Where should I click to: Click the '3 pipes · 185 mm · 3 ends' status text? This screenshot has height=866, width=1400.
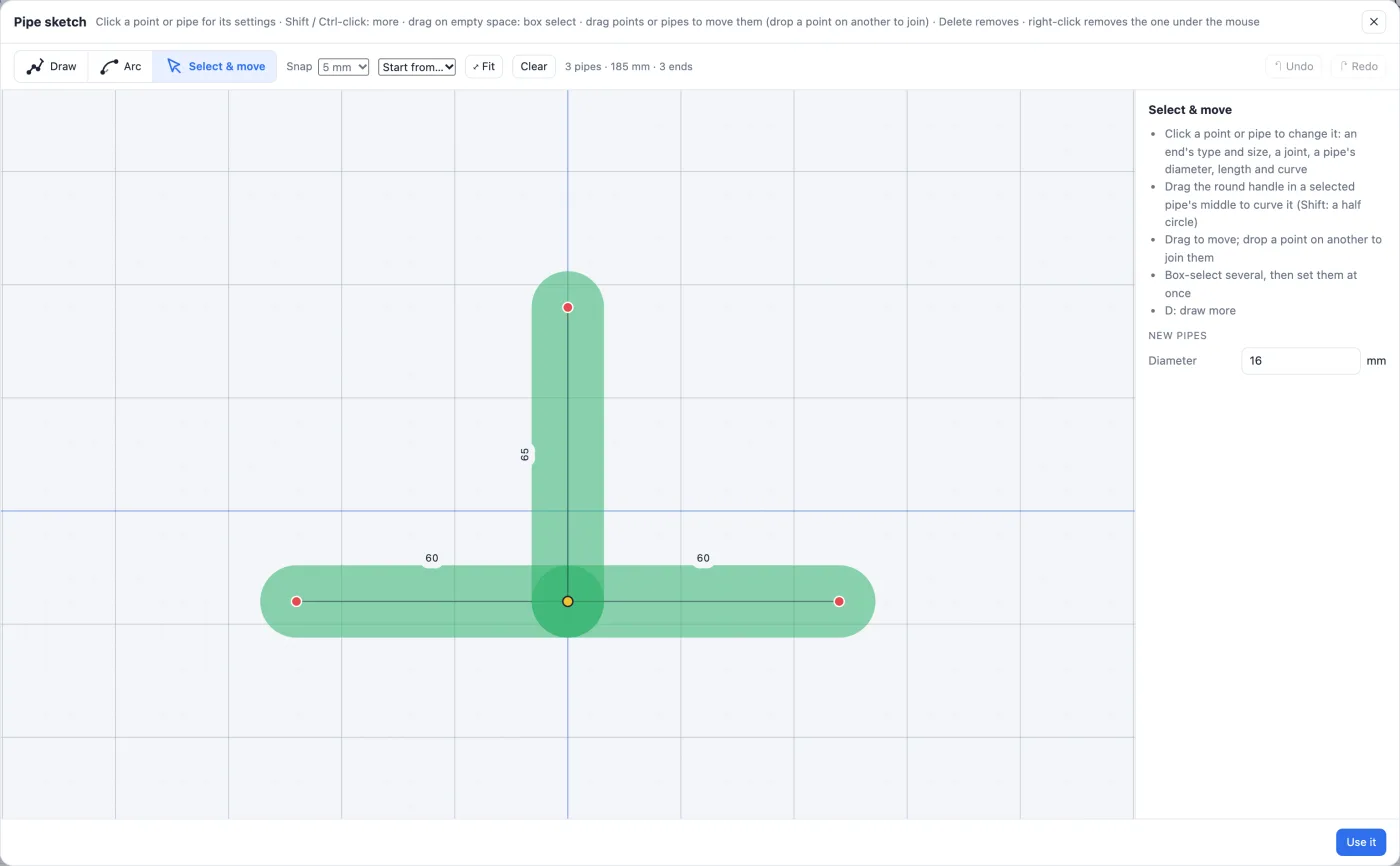[628, 67]
